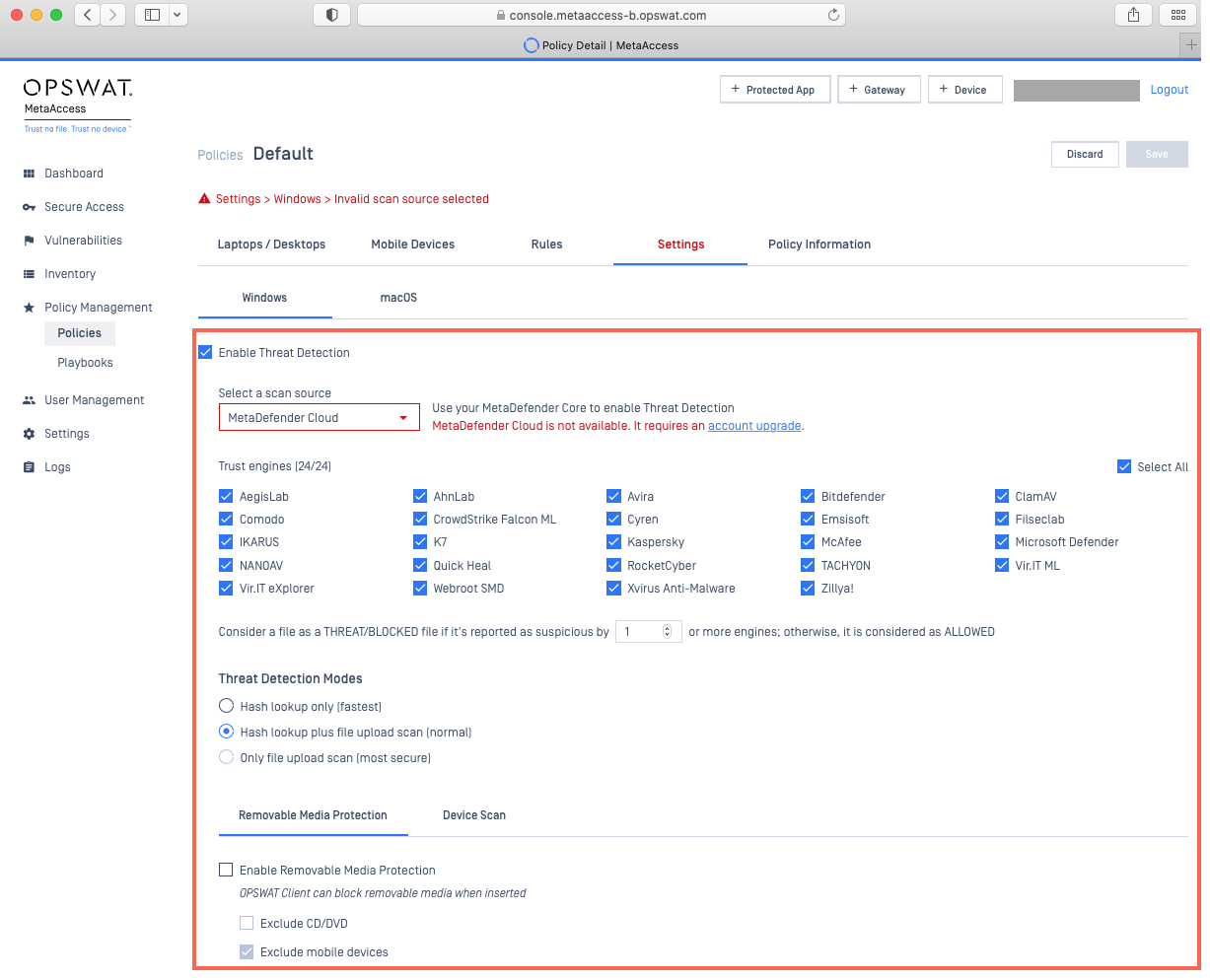Uncheck the ClamAV engine
The image size is (1210, 980).
[1002, 497]
